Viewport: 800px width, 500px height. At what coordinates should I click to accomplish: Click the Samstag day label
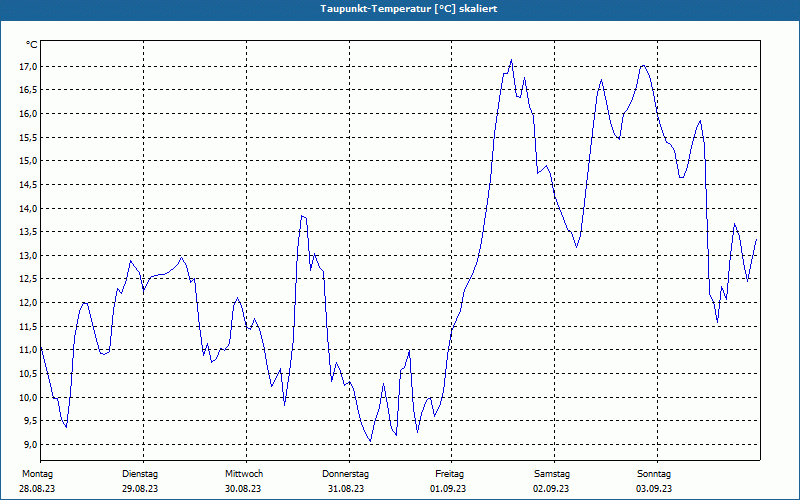point(552,474)
